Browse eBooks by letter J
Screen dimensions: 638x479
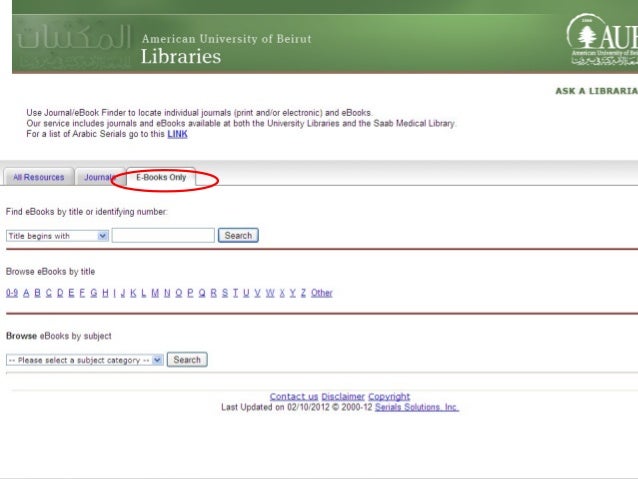tap(123, 293)
